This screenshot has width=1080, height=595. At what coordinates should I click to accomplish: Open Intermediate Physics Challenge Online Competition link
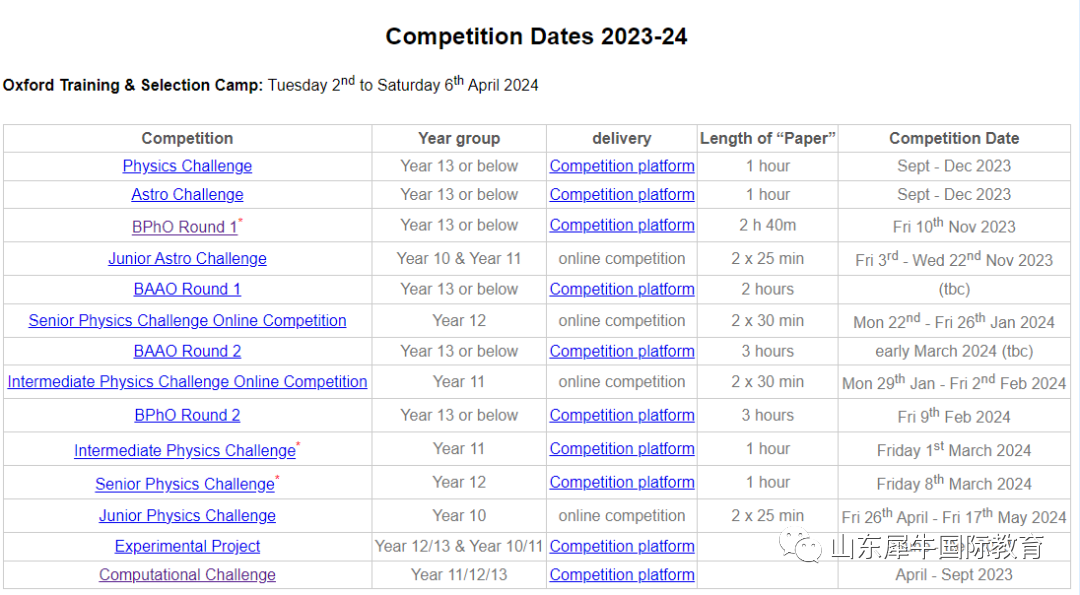pos(187,382)
